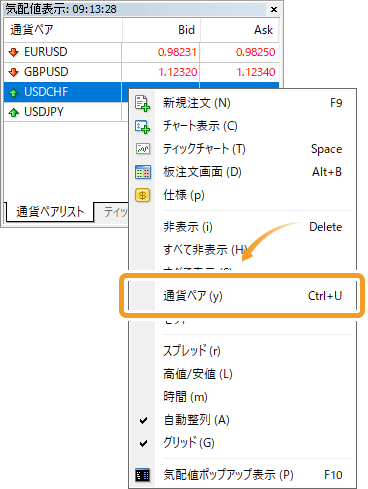
Task: Select the EURUSD symbol row
Action: (x=141, y=52)
